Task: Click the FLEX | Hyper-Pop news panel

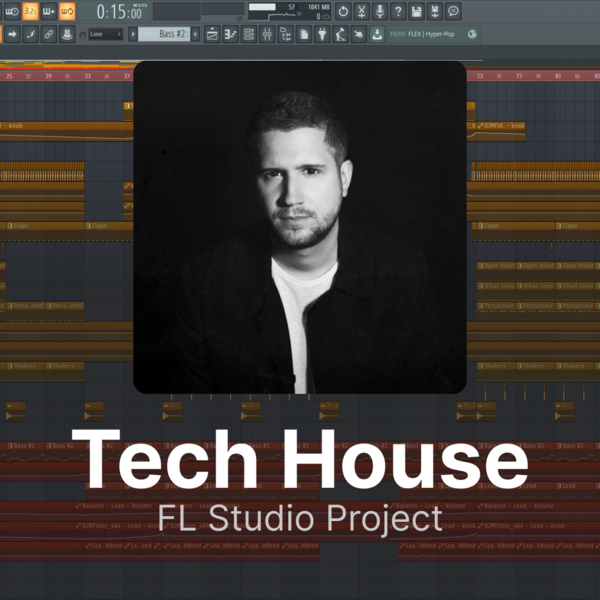Action: click(433, 34)
